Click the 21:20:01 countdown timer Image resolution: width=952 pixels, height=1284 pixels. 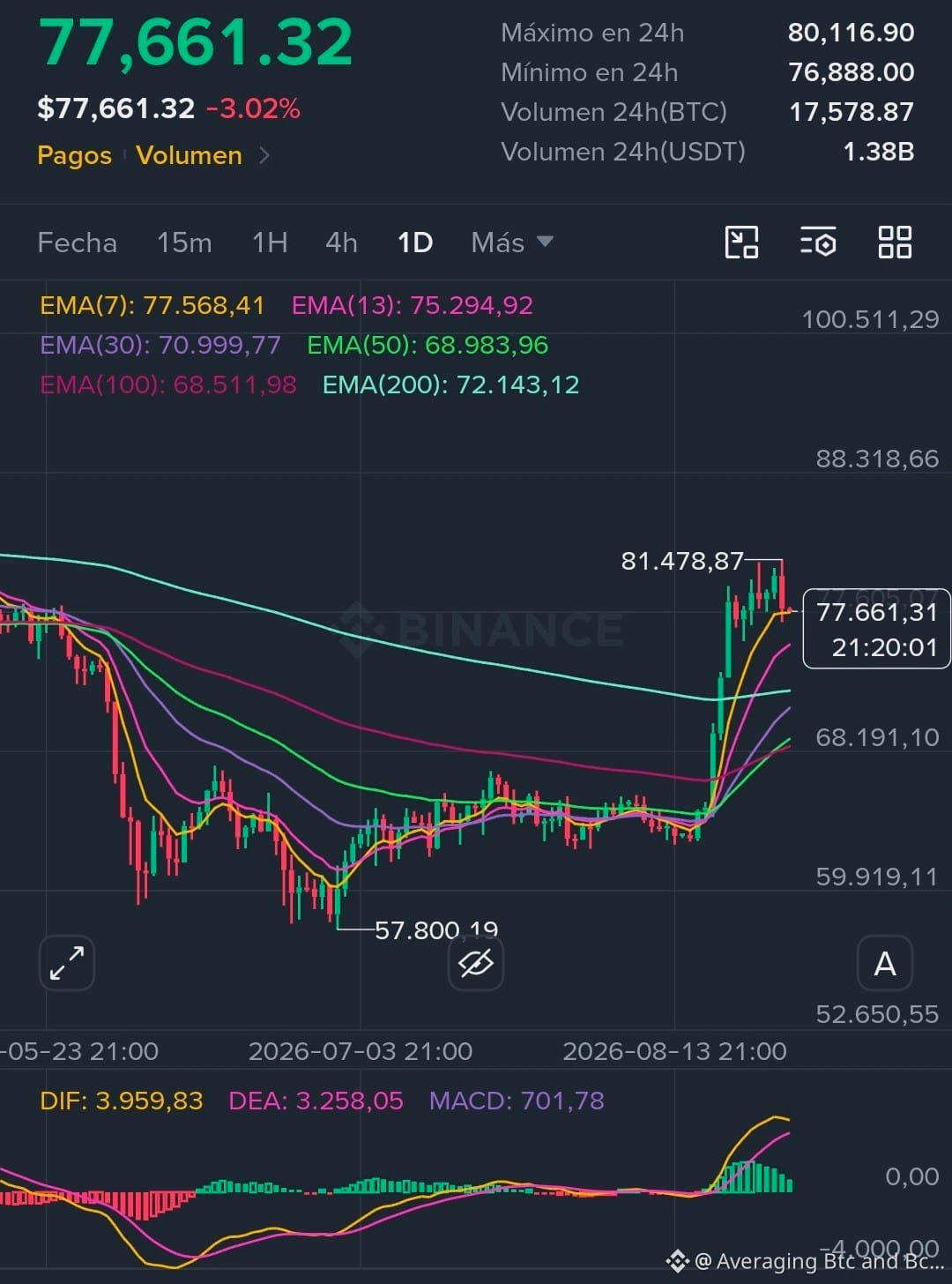884,648
